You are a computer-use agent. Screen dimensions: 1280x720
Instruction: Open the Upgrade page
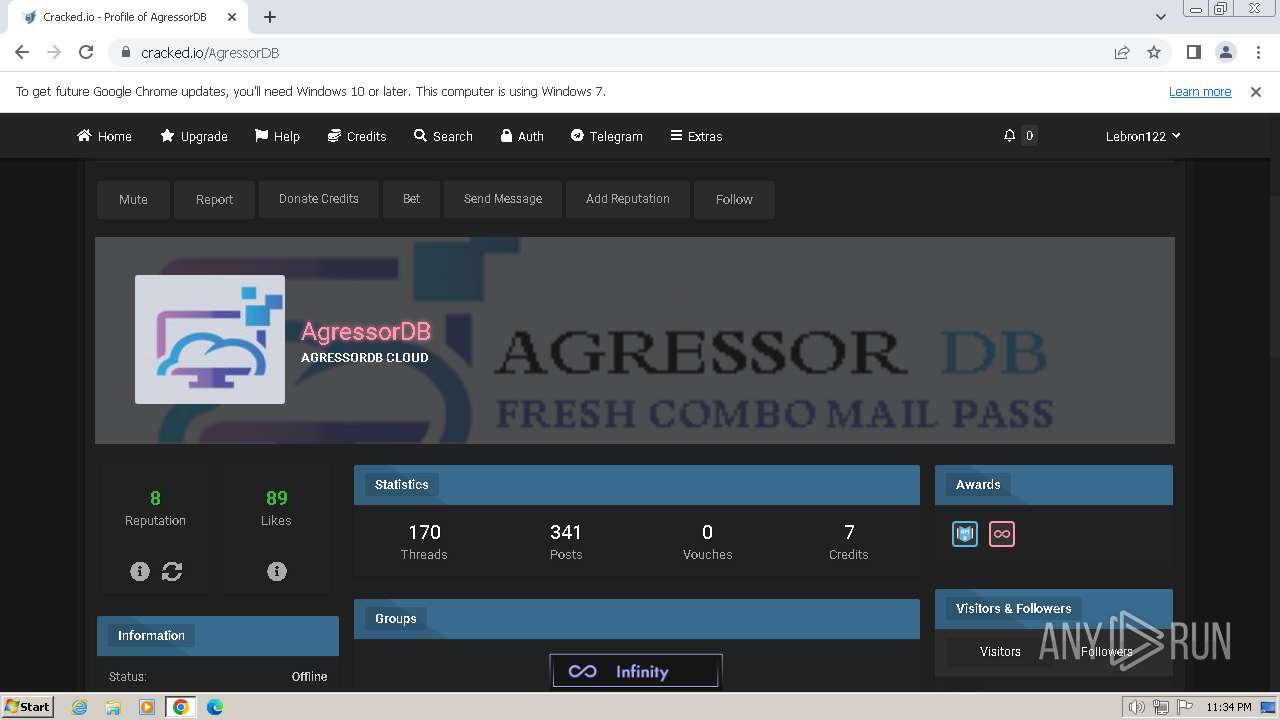[x=194, y=136]
